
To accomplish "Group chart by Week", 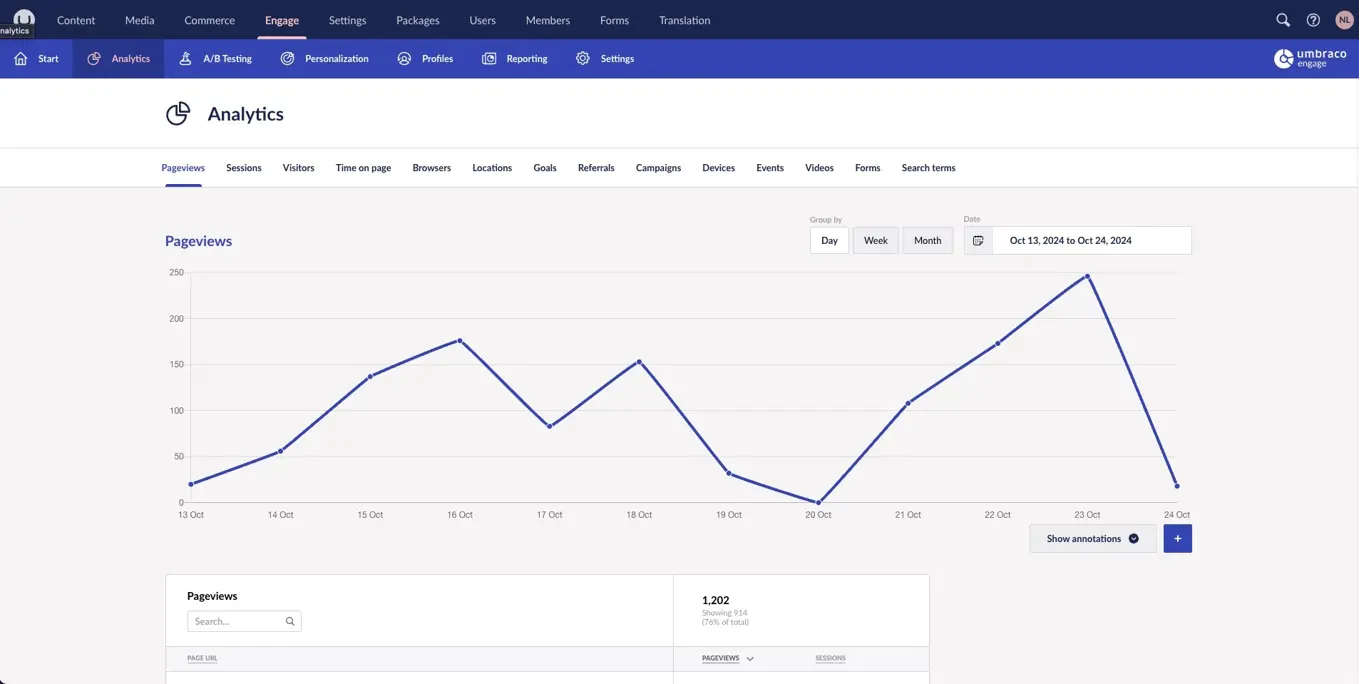I will tap(875, 241).
